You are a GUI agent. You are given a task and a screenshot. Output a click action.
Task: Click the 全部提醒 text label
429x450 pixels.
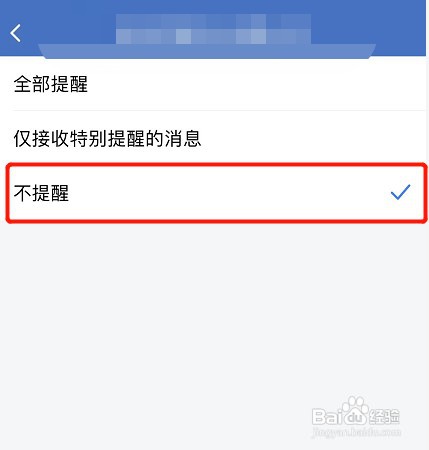(51, 84)
